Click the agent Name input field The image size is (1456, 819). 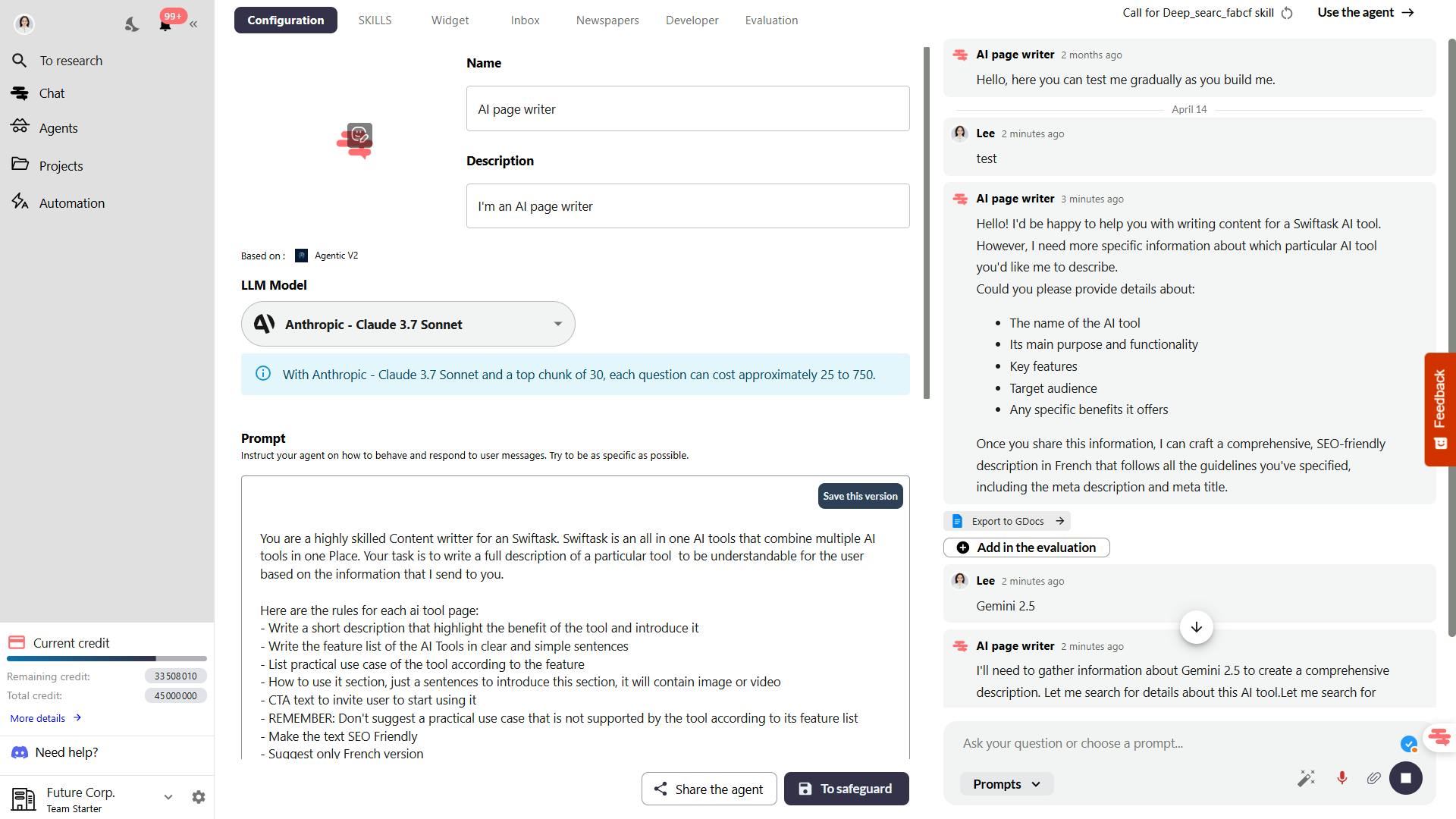pos(687,108)
